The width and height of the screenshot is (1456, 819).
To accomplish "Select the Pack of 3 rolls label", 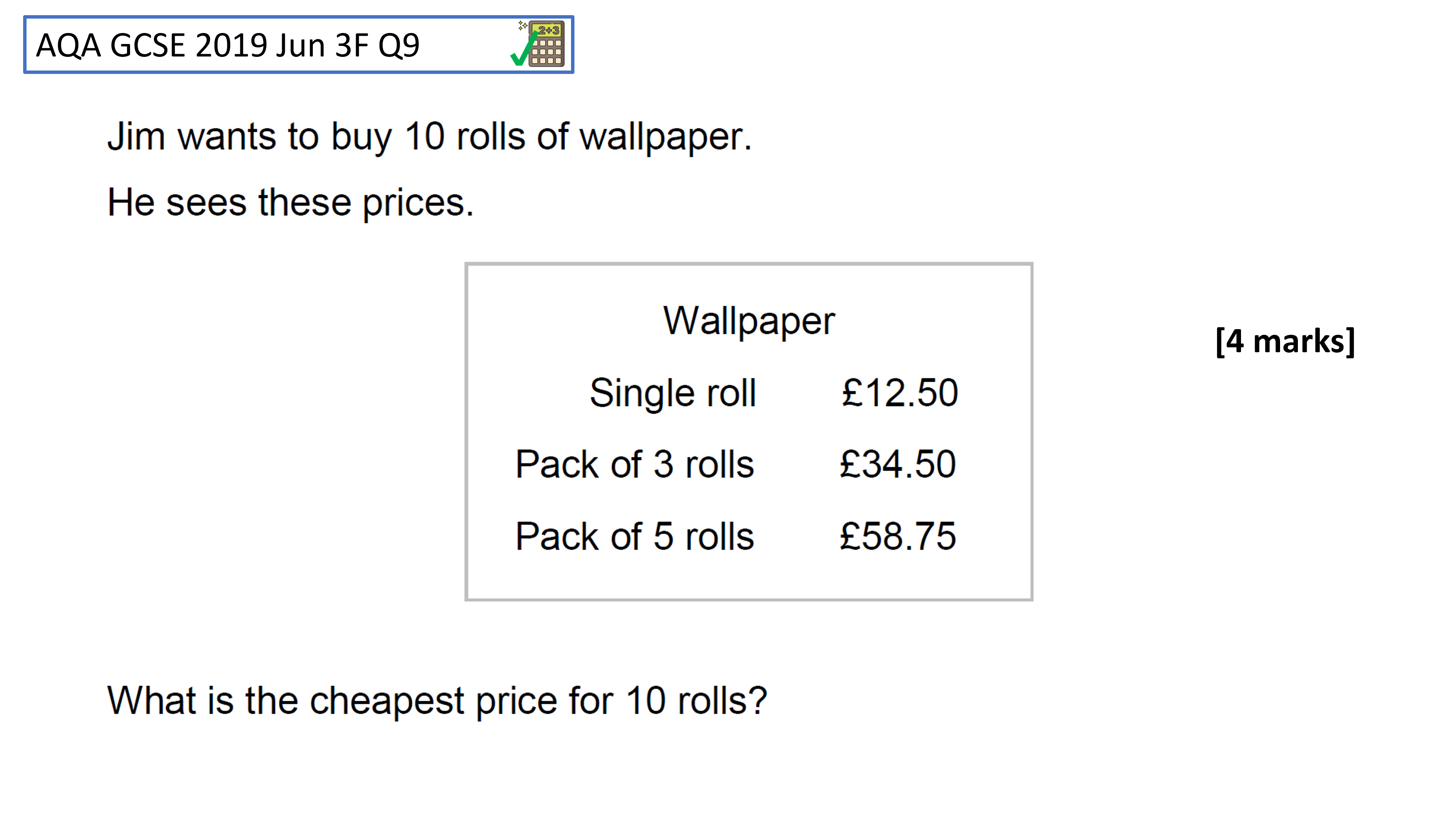I will [634, 464].
